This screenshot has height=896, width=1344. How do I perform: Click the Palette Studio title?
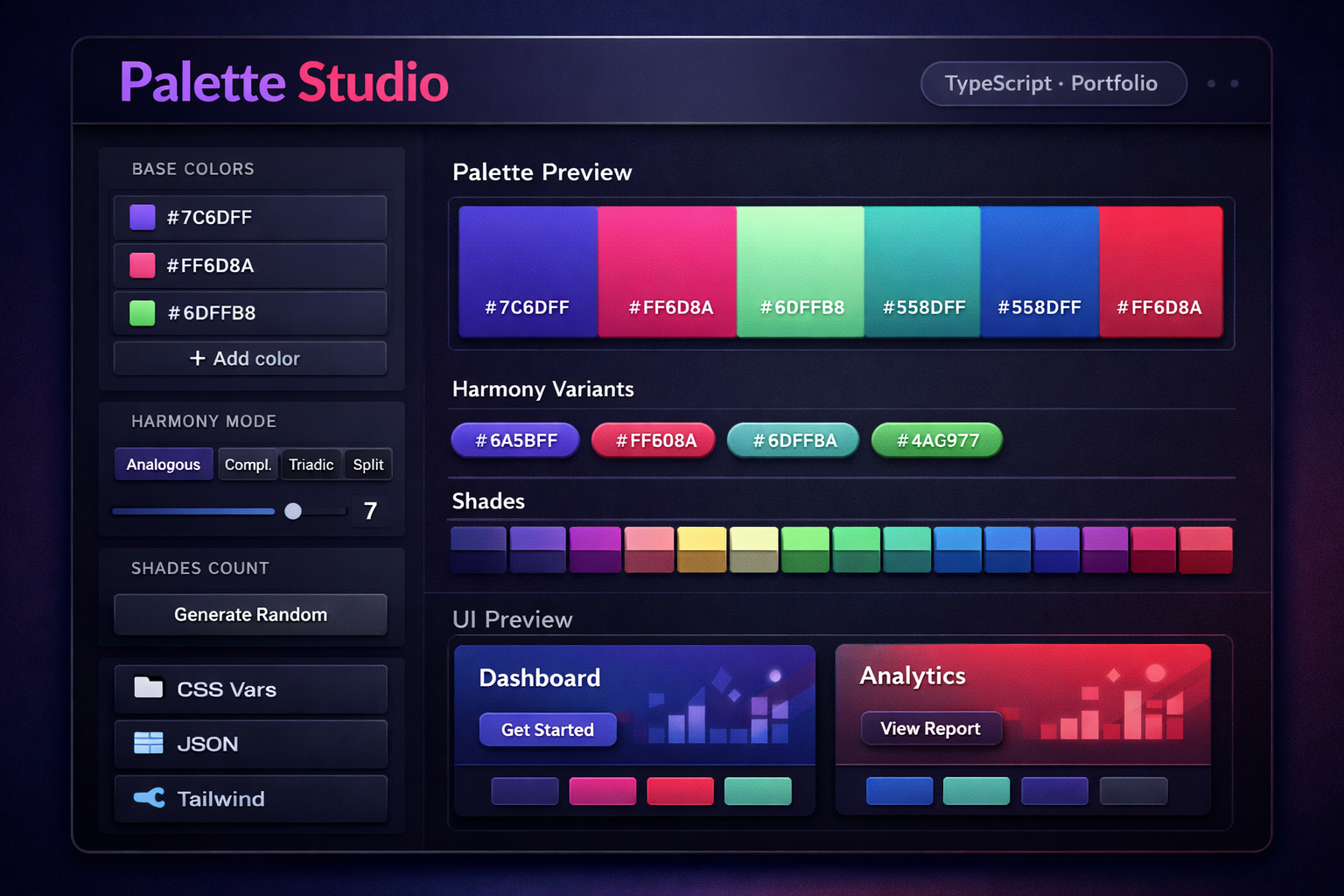tap(284, 81)
